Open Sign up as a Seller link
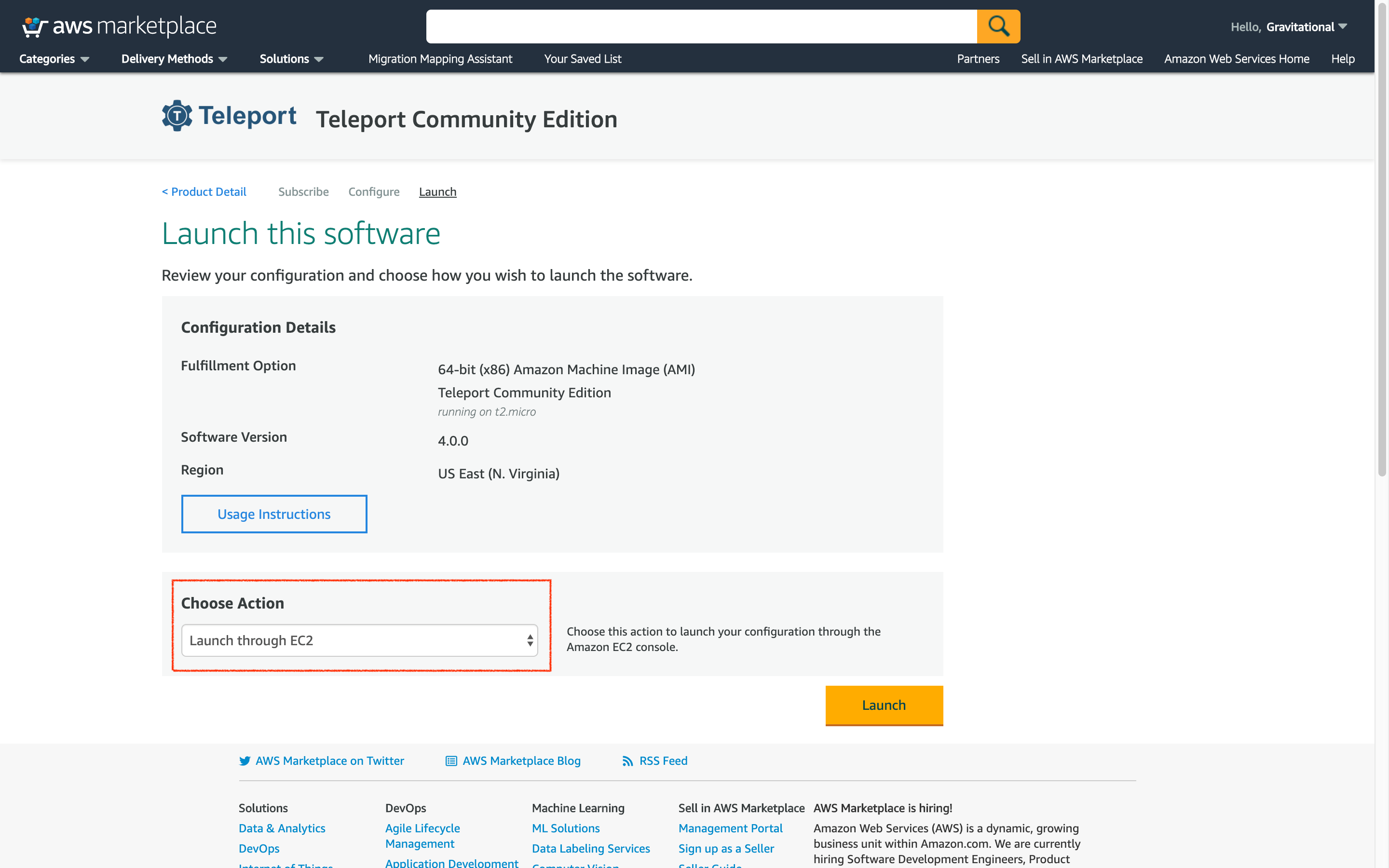This screenshot has width=1389, height=868. 726,849
